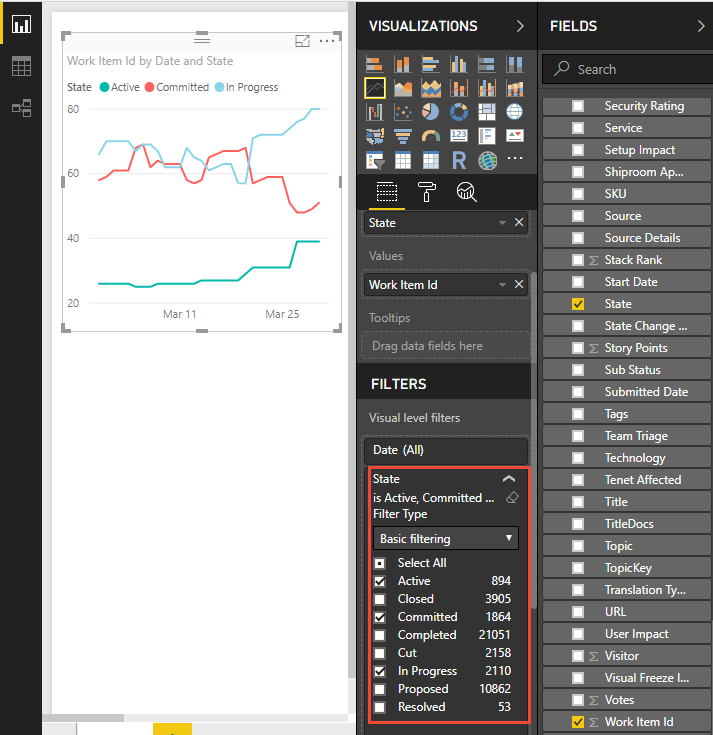Uncheck the State field checkbox
713x735 pixels.
578,304
